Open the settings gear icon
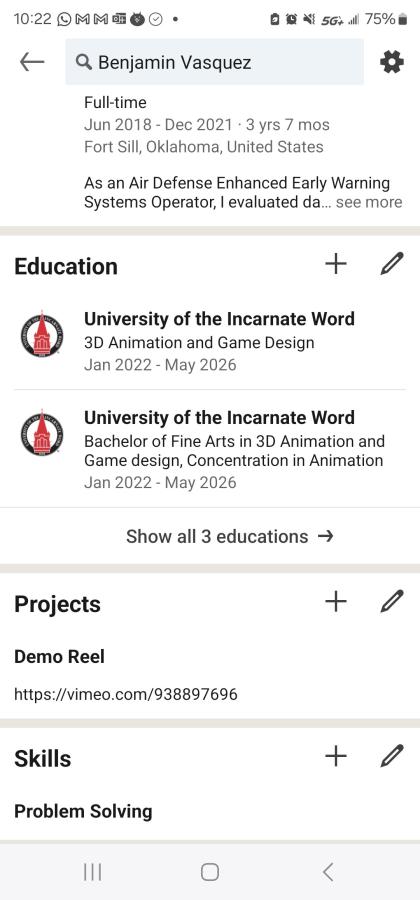The height and width of the screenshot is (900, 420). pyautogui.click(x=392, y=62)
